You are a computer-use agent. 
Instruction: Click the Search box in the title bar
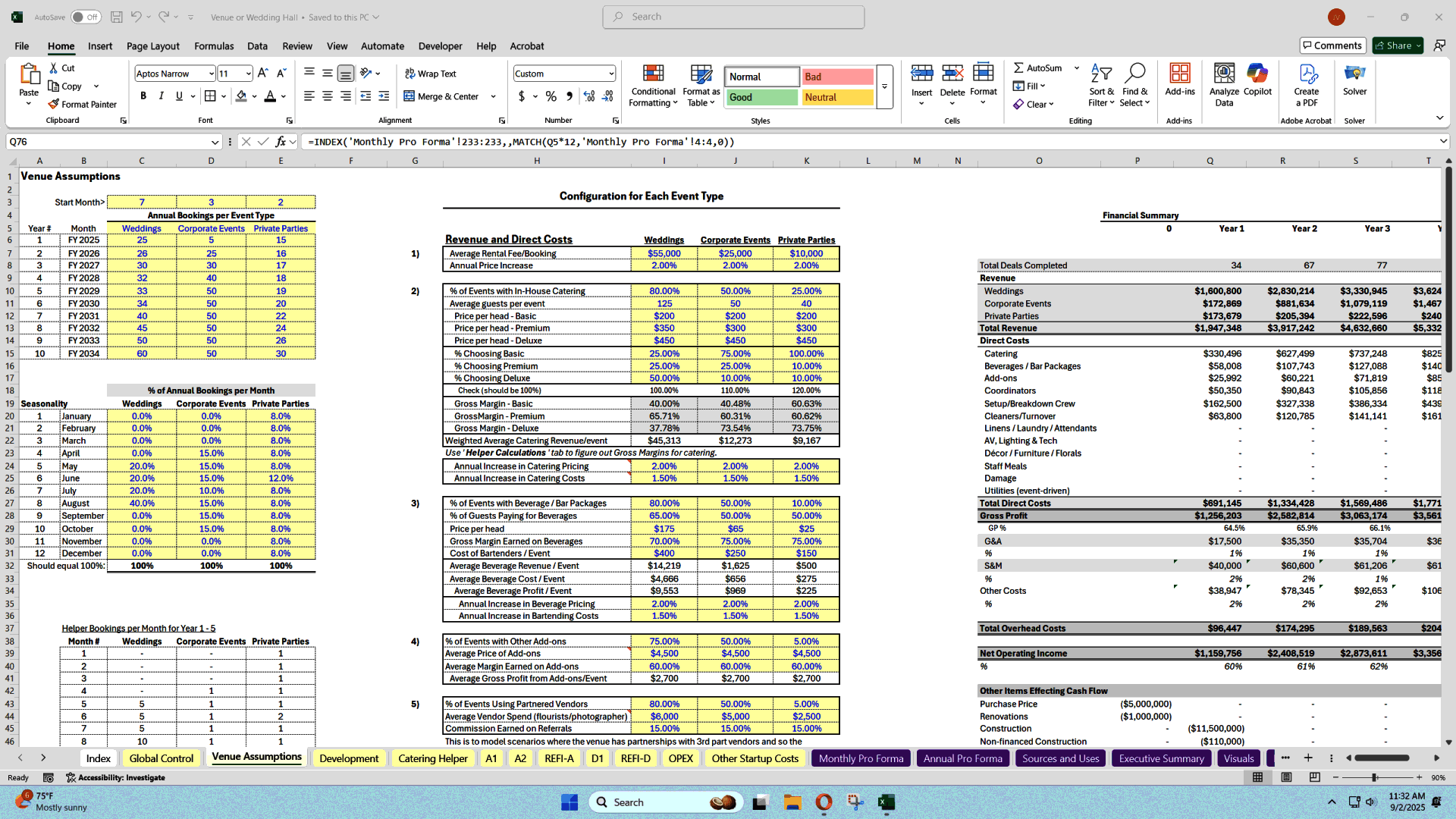[x=733, y=17]
